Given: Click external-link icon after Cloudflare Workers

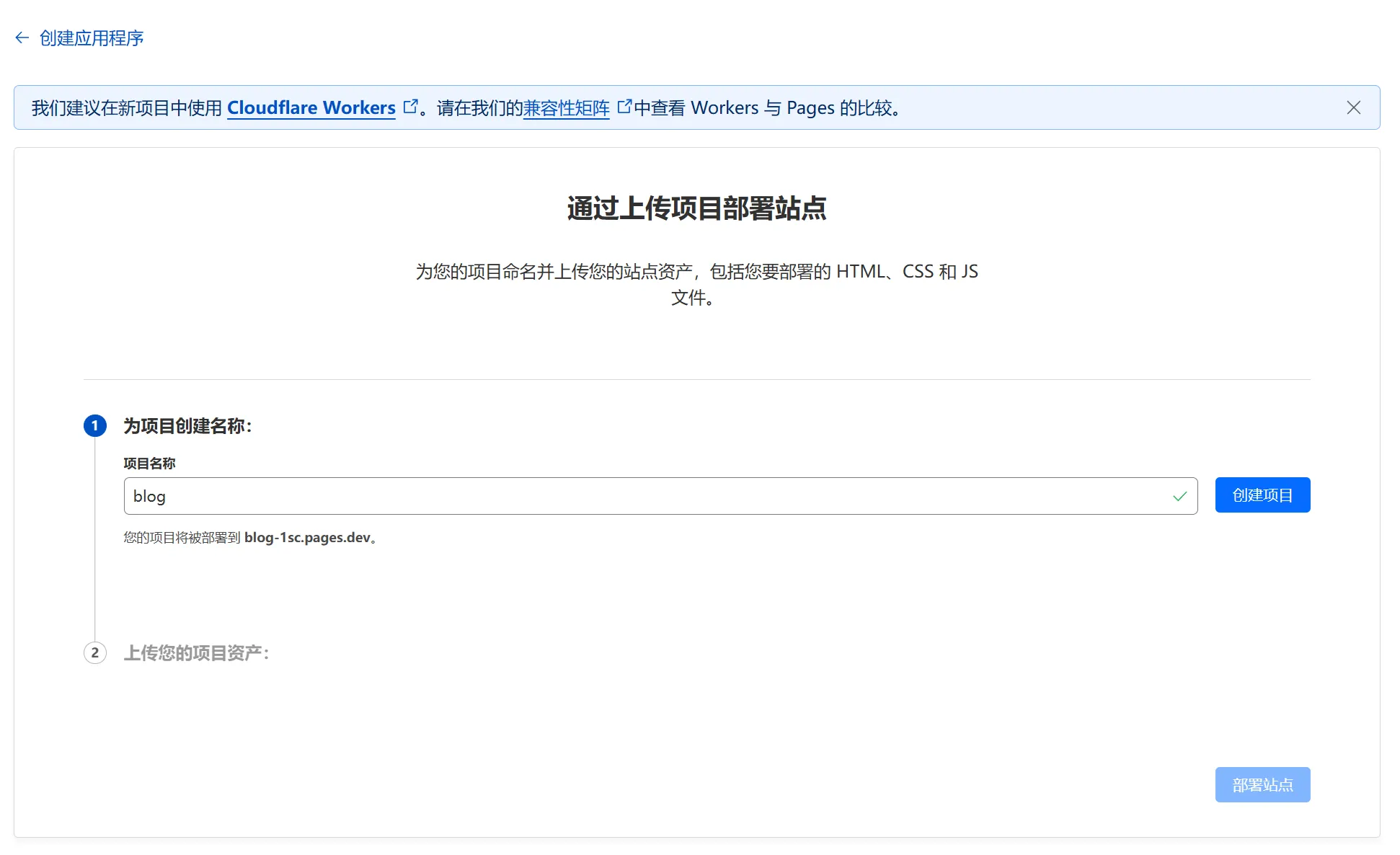Looking at the screenshot, I should coord(410,107).
